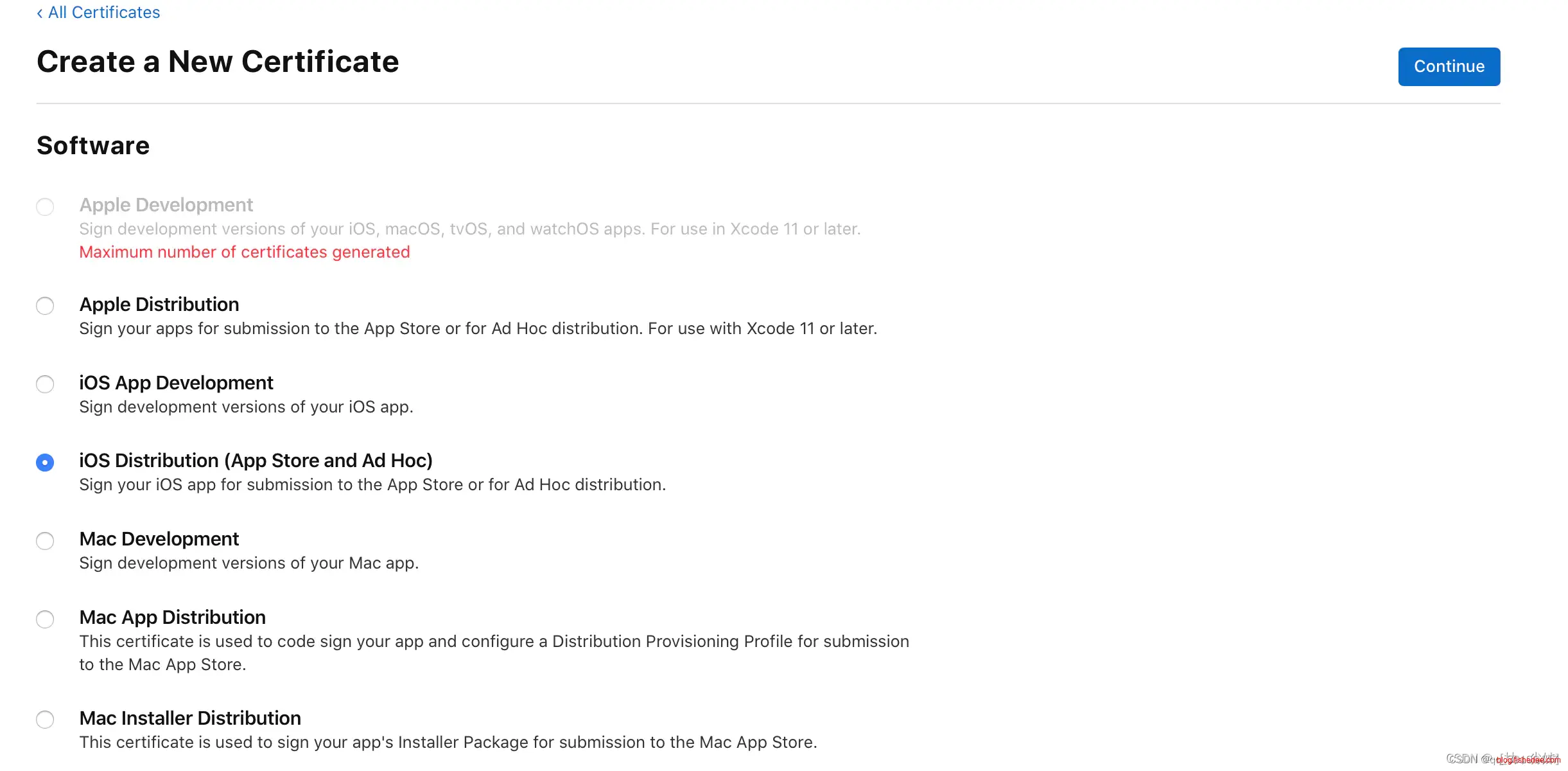Choose the iOS App Development radio option
Image resolution: width=1568 pixels, height=771 pixels.
(45, 384)
